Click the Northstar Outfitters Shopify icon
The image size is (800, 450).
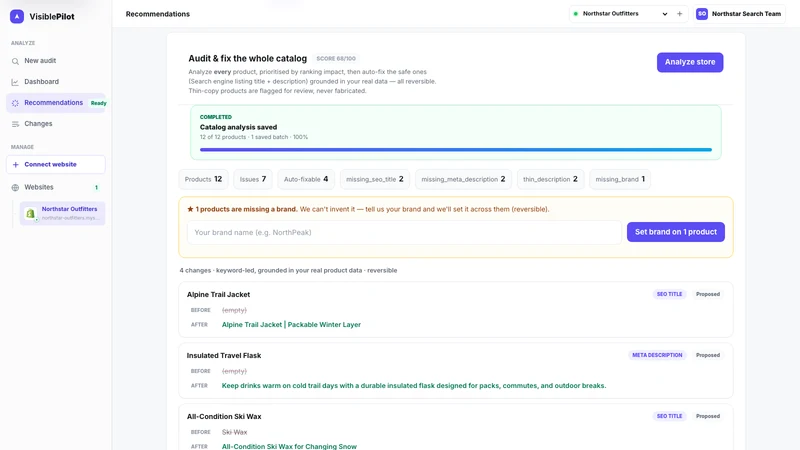[31, 213]
